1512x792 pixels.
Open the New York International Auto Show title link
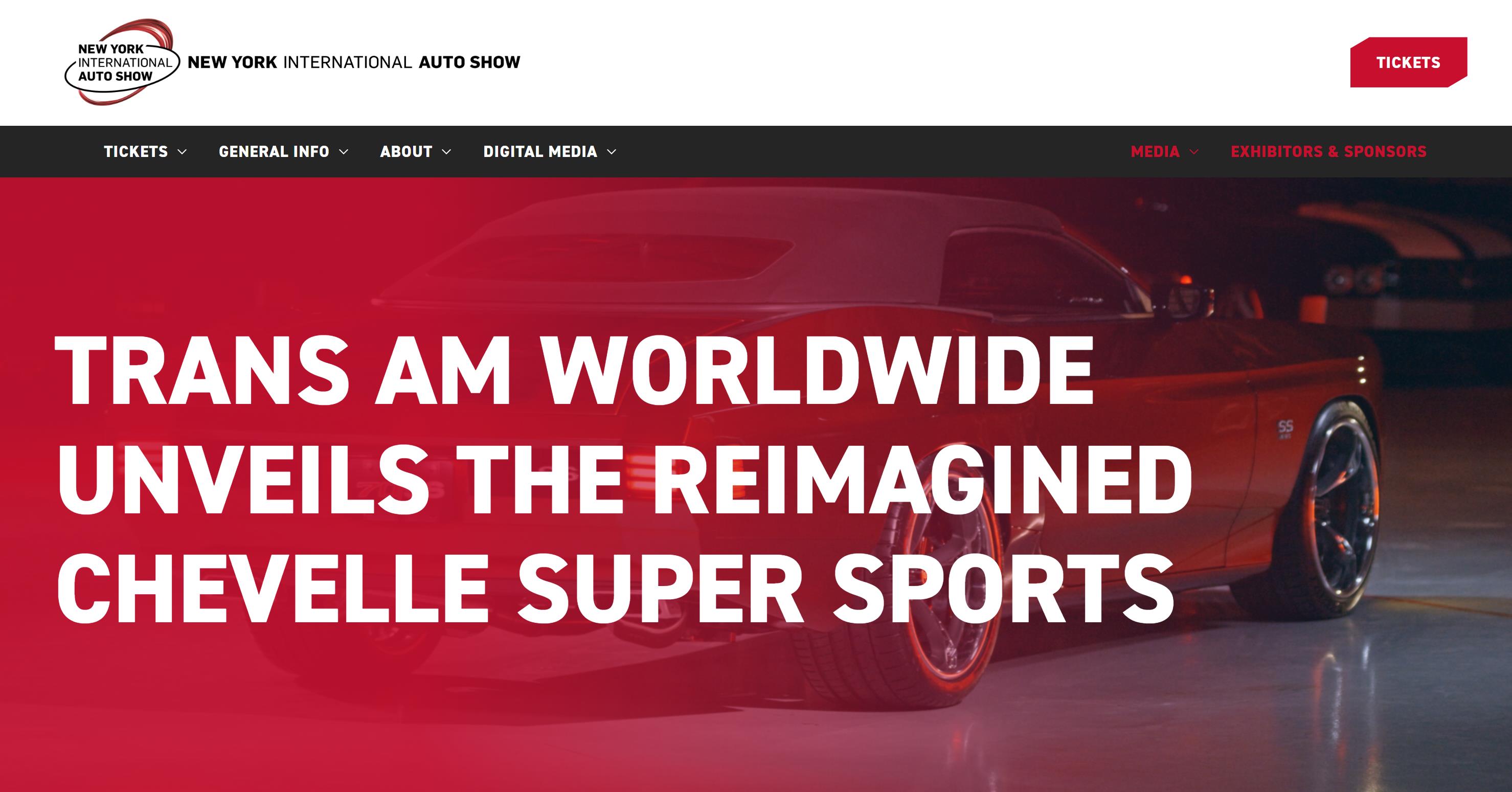[x=354, y=62]
